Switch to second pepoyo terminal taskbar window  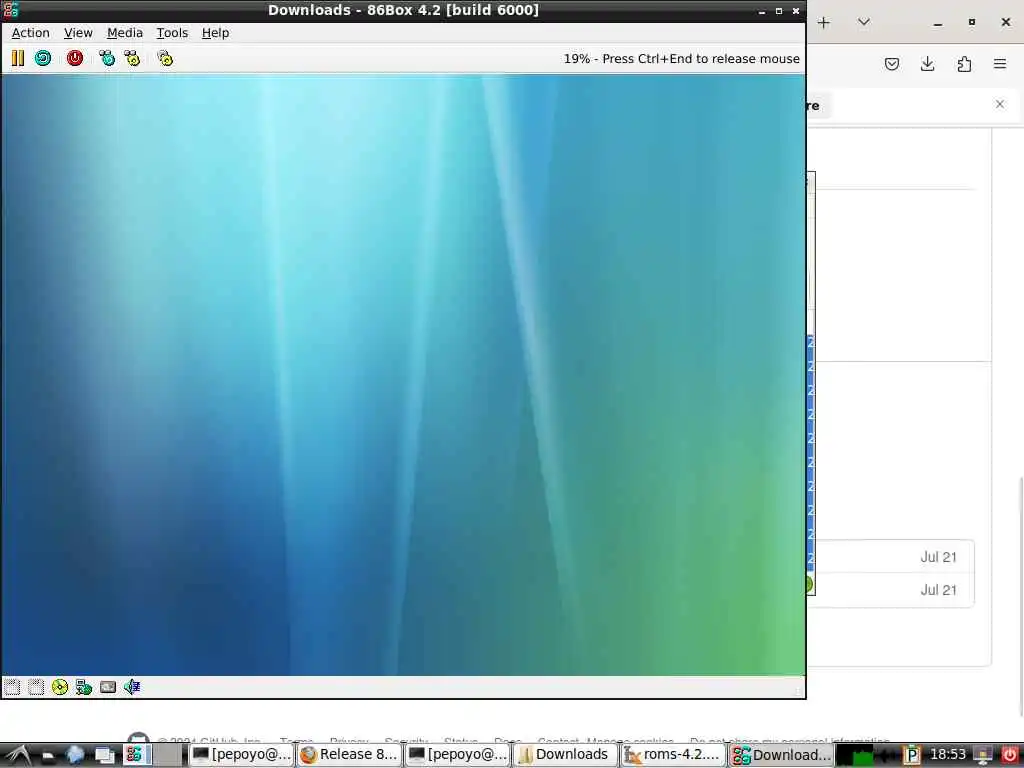pyautogui.click(x=457, y=755)
